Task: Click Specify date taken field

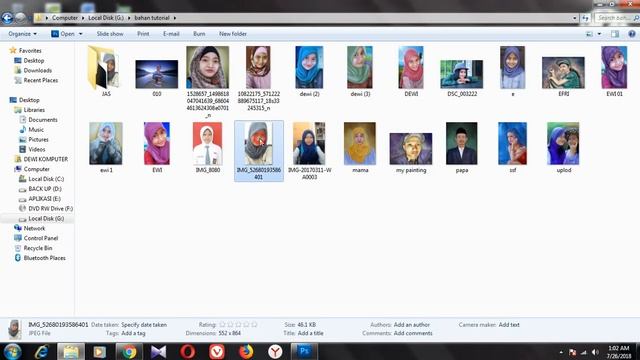Action: (x=144, y=325)
